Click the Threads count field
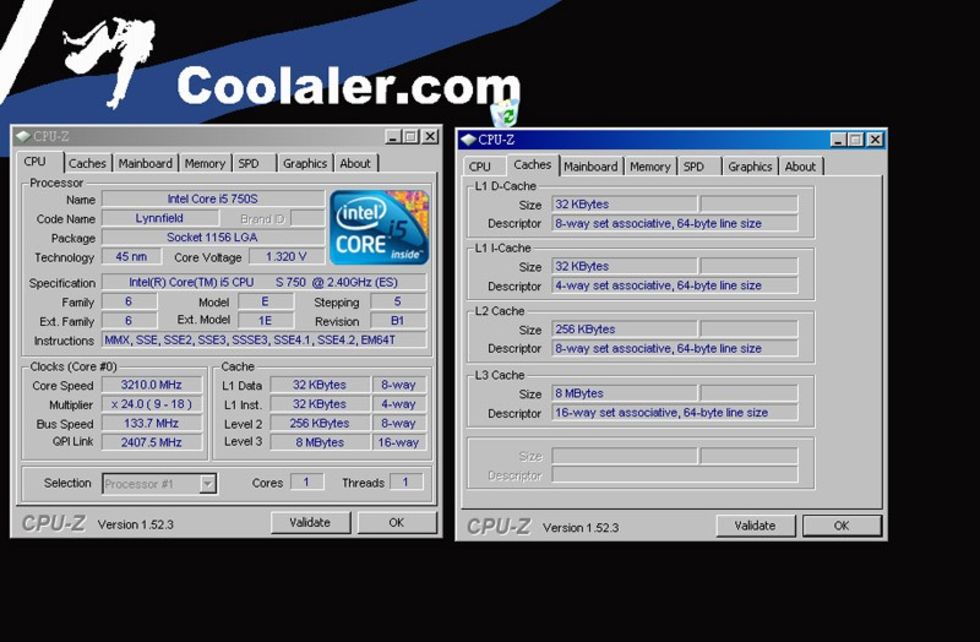The height and width of the screenshot is (642, 980). [406, 482]
